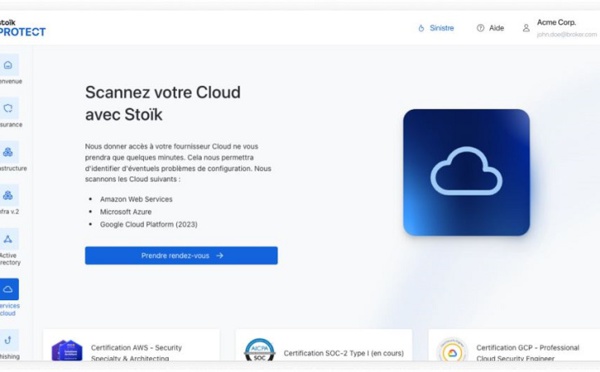The image size is (600, 372).
Task: Select the Google Cloud Platform (2023) item
Action: point(148,224)
